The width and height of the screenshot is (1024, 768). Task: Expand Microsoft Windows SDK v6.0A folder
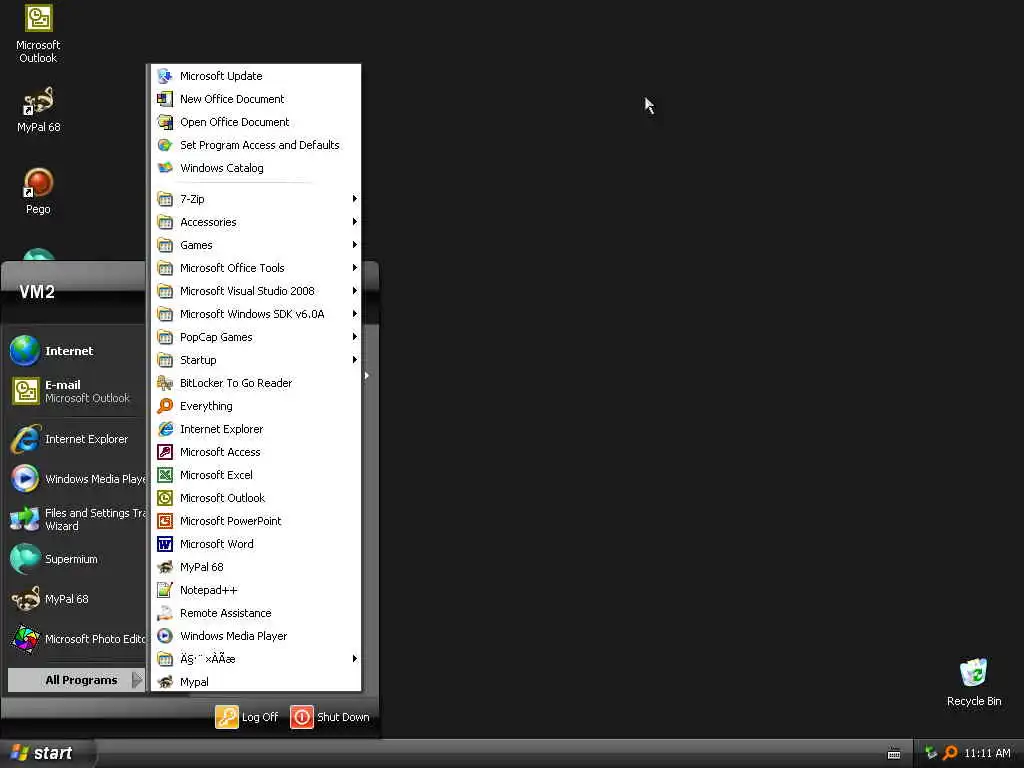pyautogui.click(x=255, y=313)
